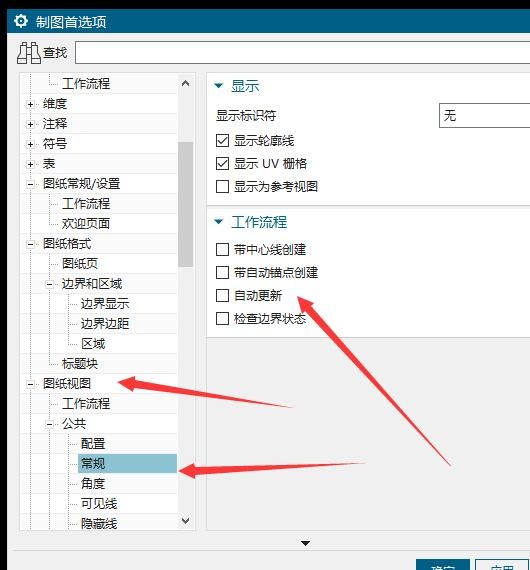Toggle the 显示轮廓线 checkbox
The image size is (530, 570).
click(x=222, y=141)
